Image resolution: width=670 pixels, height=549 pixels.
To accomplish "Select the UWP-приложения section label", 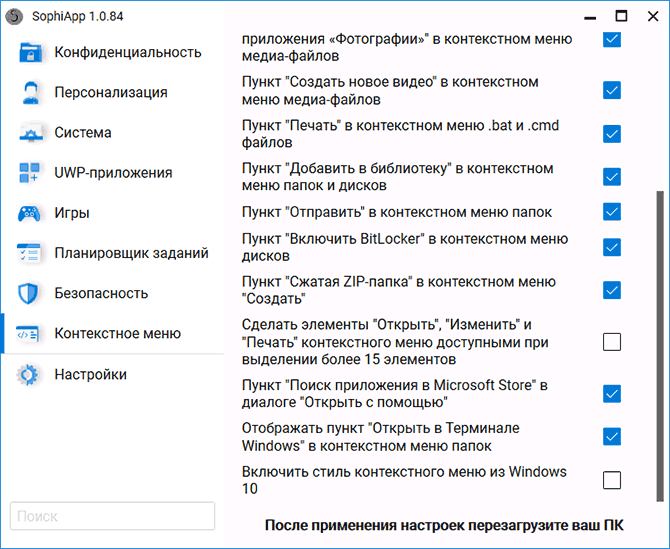I will click(x=113, y=173).
